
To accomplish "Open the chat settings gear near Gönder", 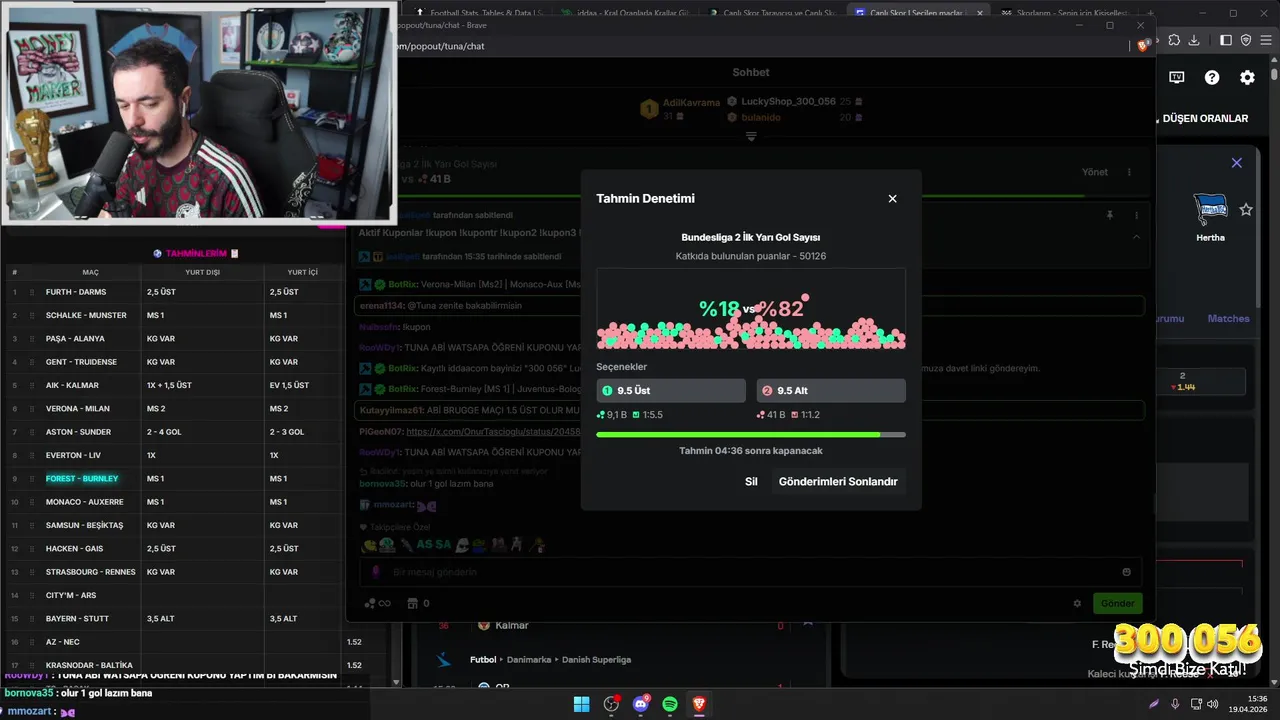I will pyautogui.click(x=1077, y=603).
